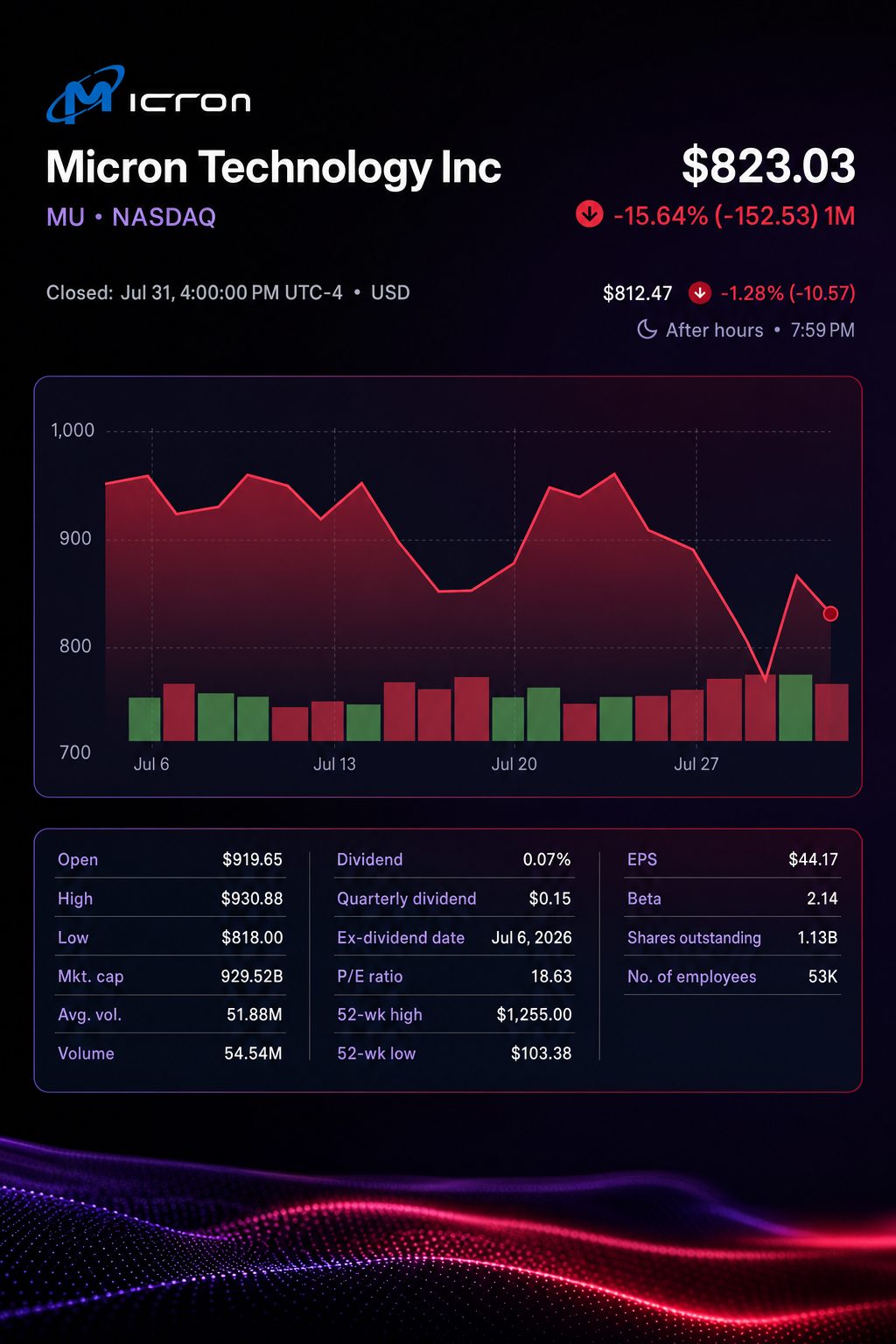This screenshot has width=896, height=1344.
Task: Click the 52-wk high label
Action: pyautogui.click(x=380, y=1015)
